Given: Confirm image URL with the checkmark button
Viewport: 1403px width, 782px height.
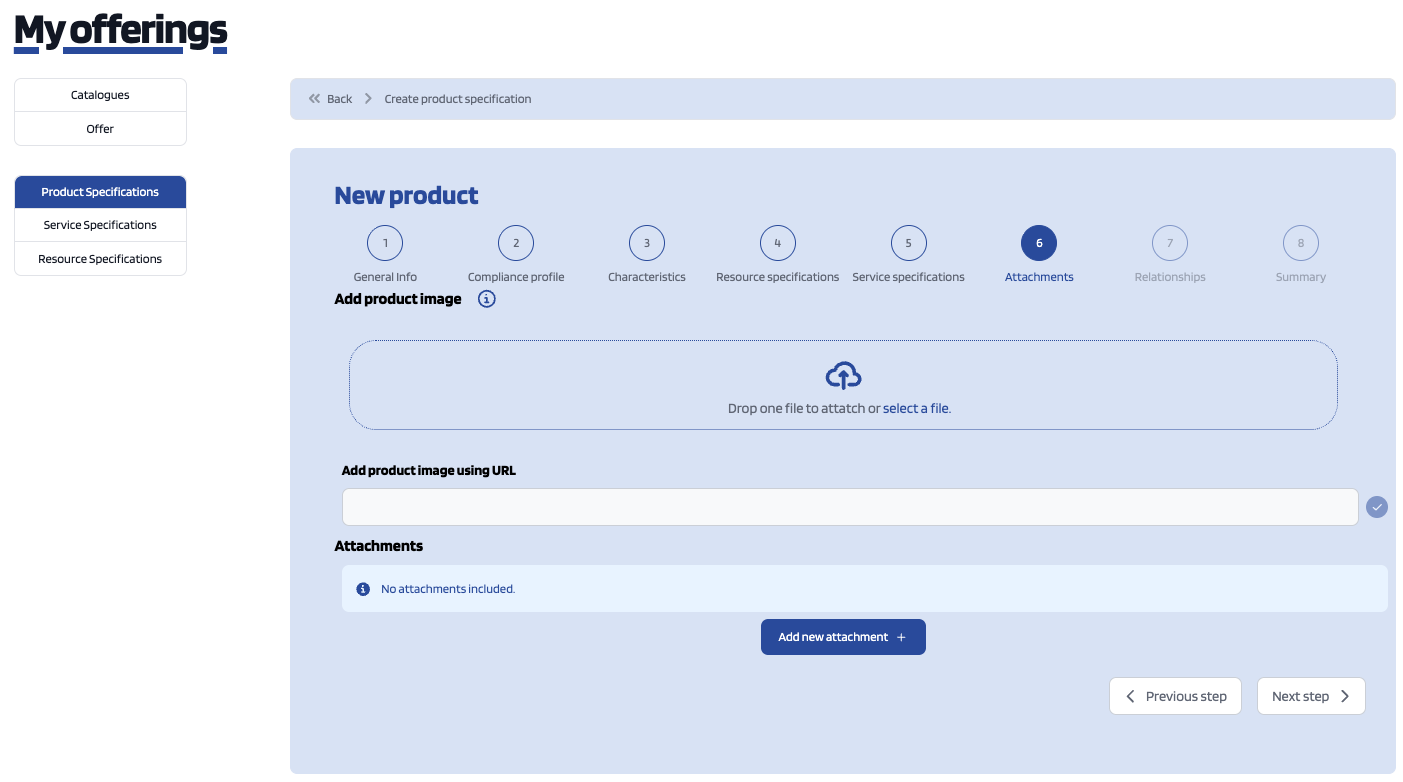Looking at the screenshot, I should (1377, 507).
